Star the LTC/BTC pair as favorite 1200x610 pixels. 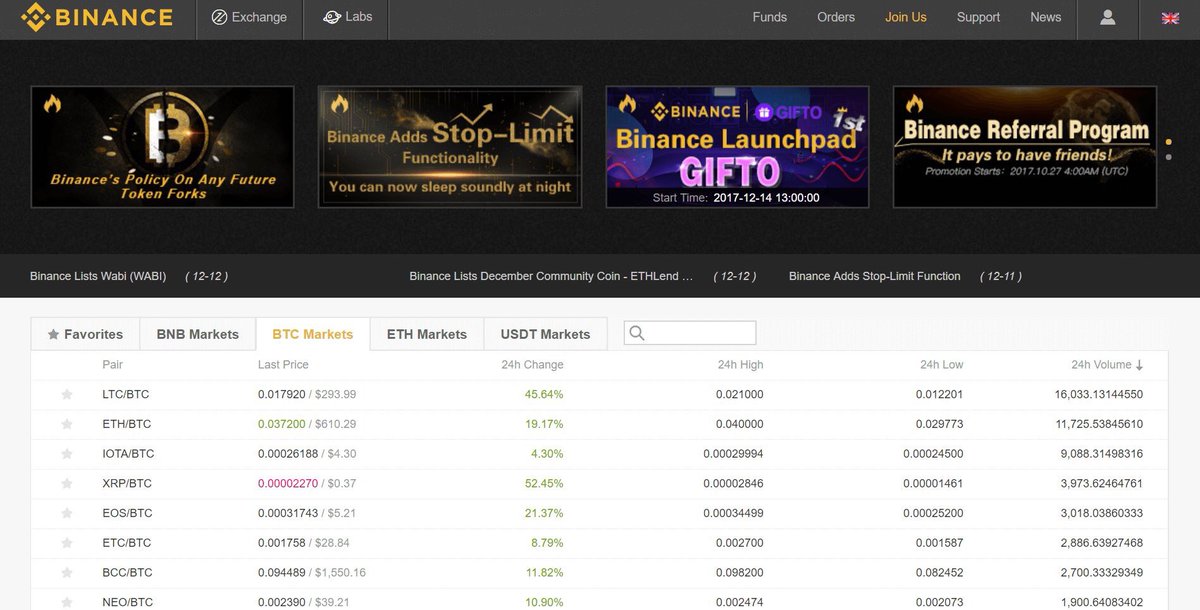67,395
